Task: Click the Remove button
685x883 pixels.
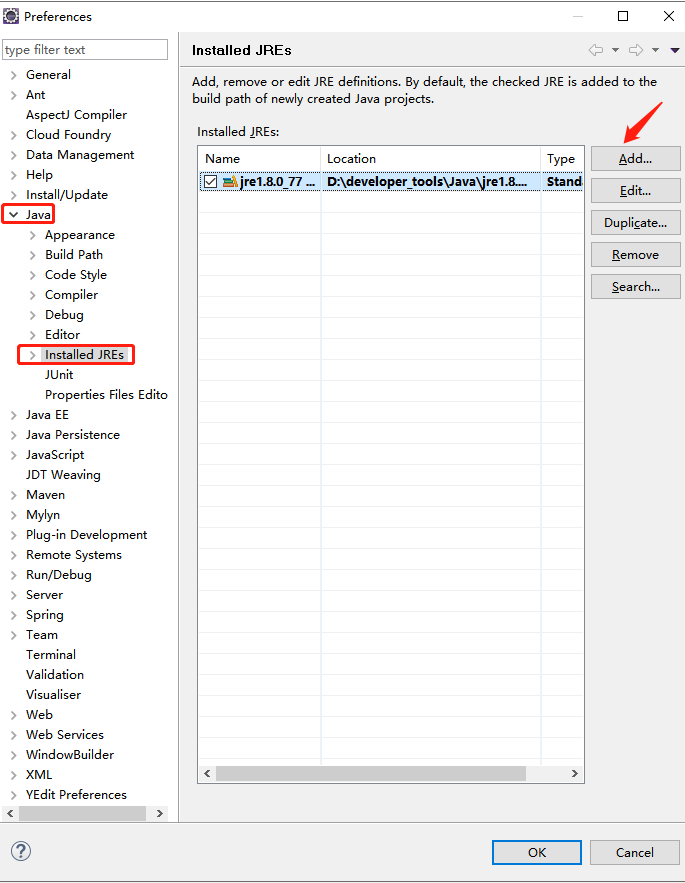Action: pos(635,255)
